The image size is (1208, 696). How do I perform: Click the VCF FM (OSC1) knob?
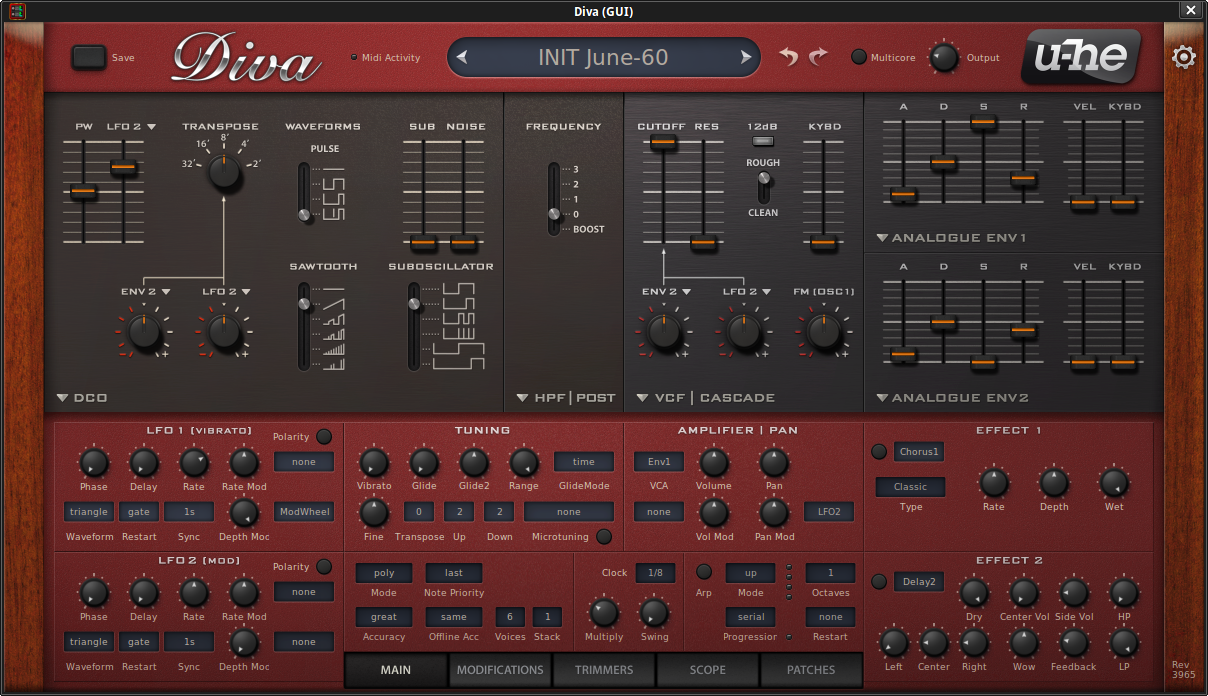(823, 332)
